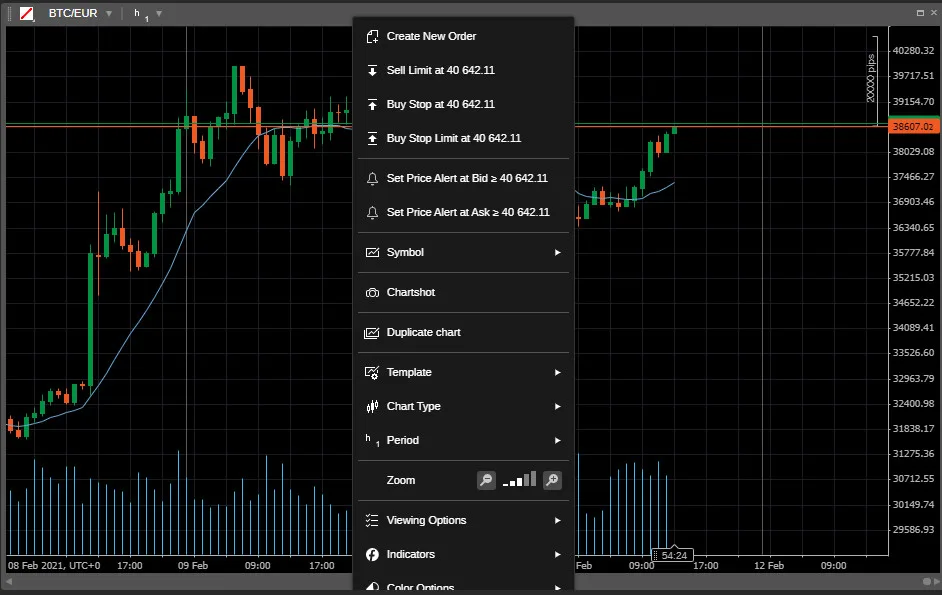The image size is (942, 595).
Task: Click the 40280.32 price axis label
Action: pos(913,50)
